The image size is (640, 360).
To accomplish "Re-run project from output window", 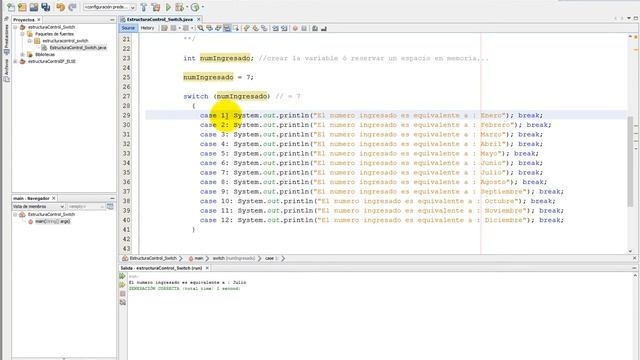I will [122, 276].
